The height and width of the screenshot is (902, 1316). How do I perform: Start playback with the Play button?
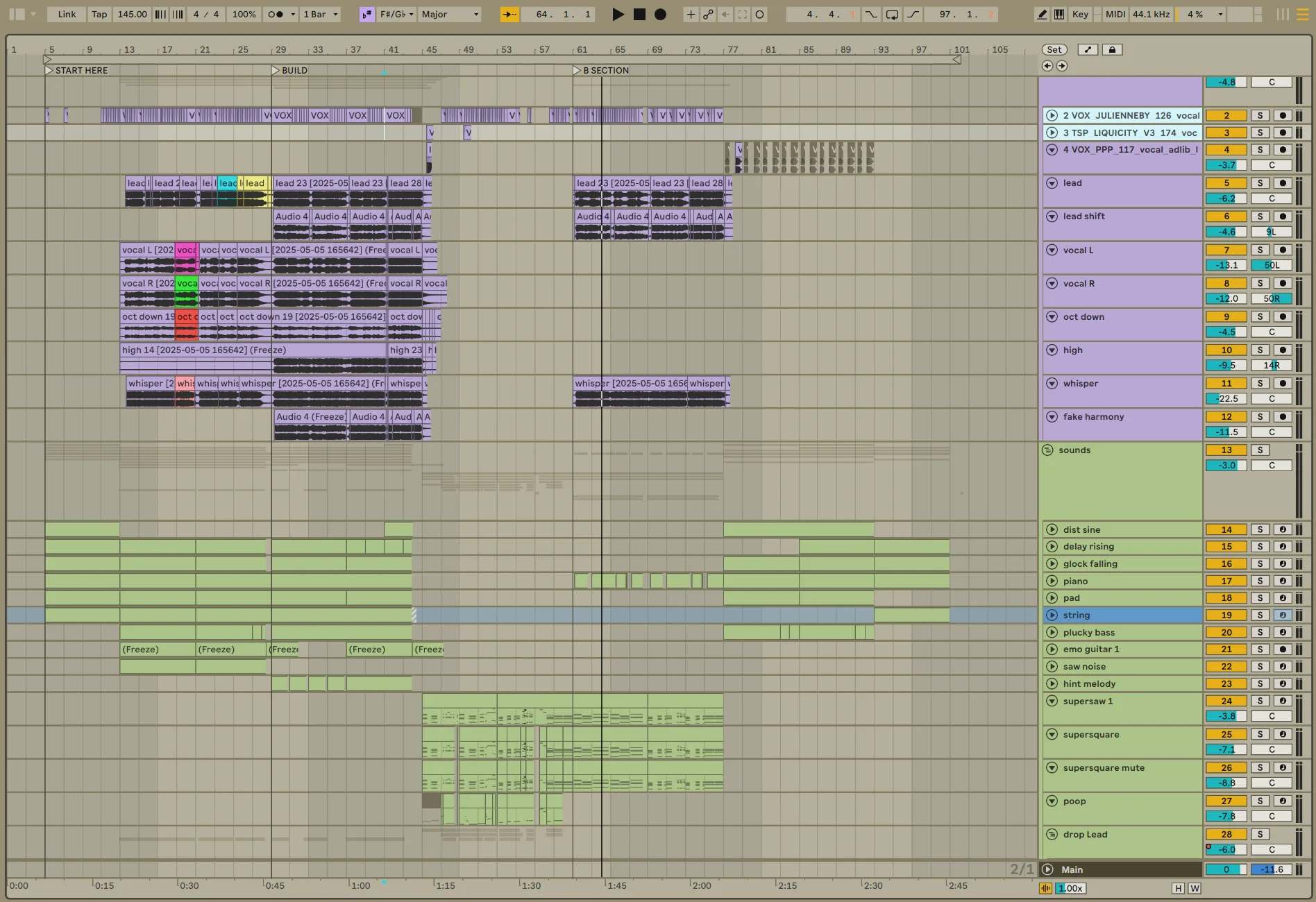(618, 14)
